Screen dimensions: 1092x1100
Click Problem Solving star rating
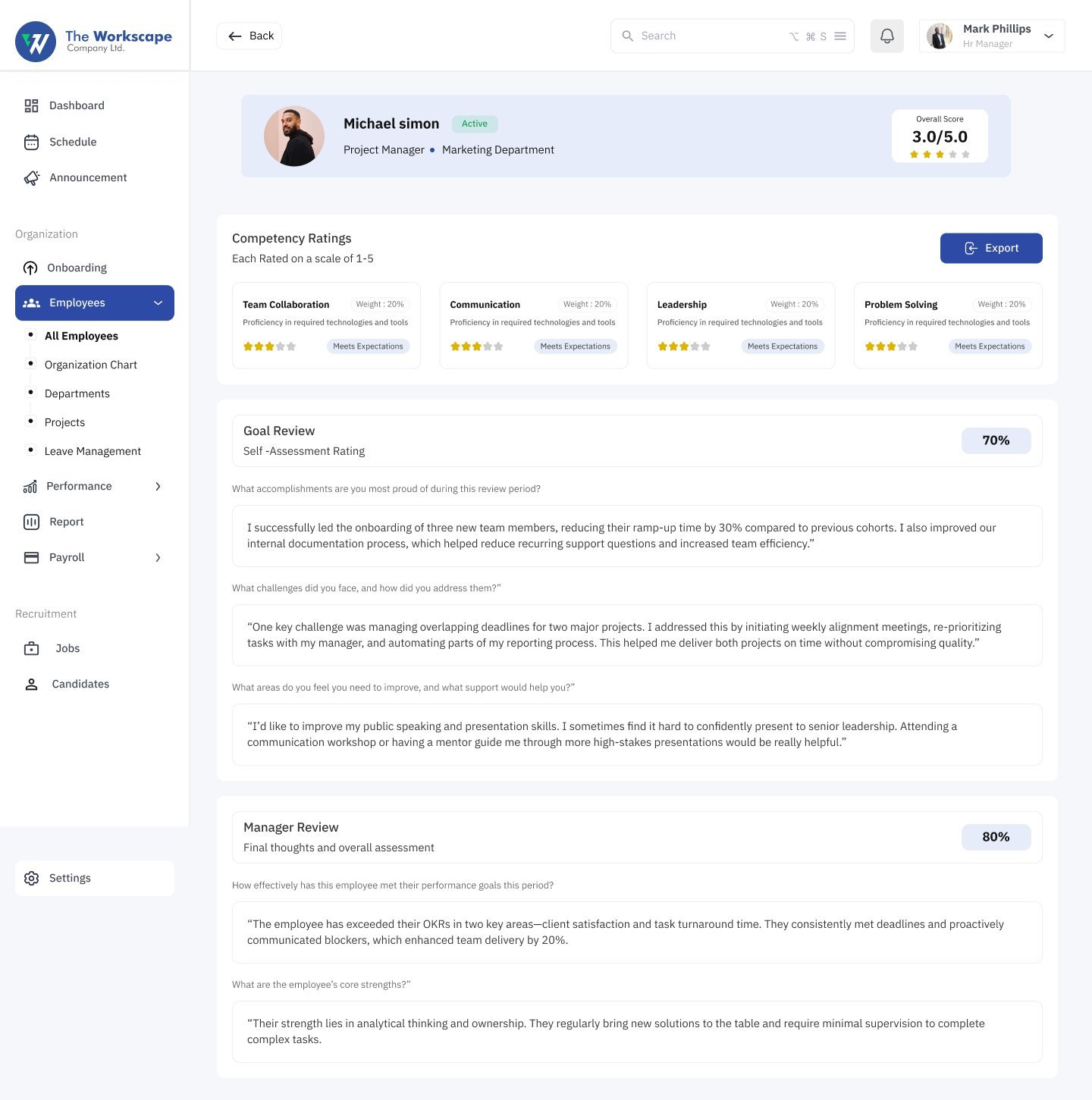891,346
